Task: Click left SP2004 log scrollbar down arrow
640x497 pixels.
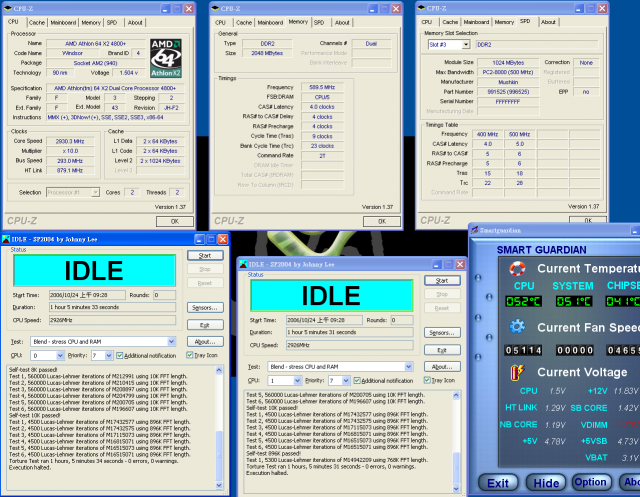Action: tap(219, 485)
